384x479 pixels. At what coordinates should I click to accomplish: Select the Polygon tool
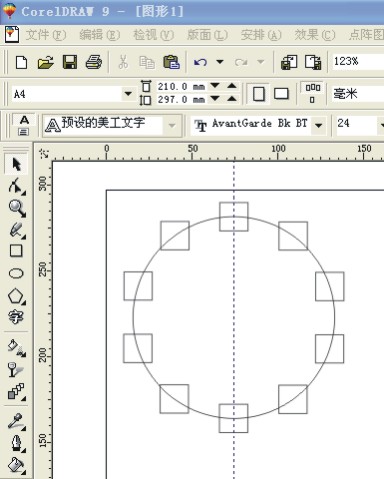point(16,296)
